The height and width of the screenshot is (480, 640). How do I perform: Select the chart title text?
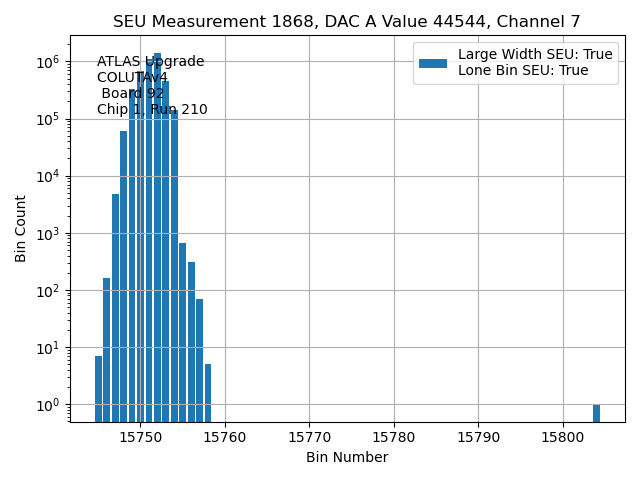click(x=346, y=22)
